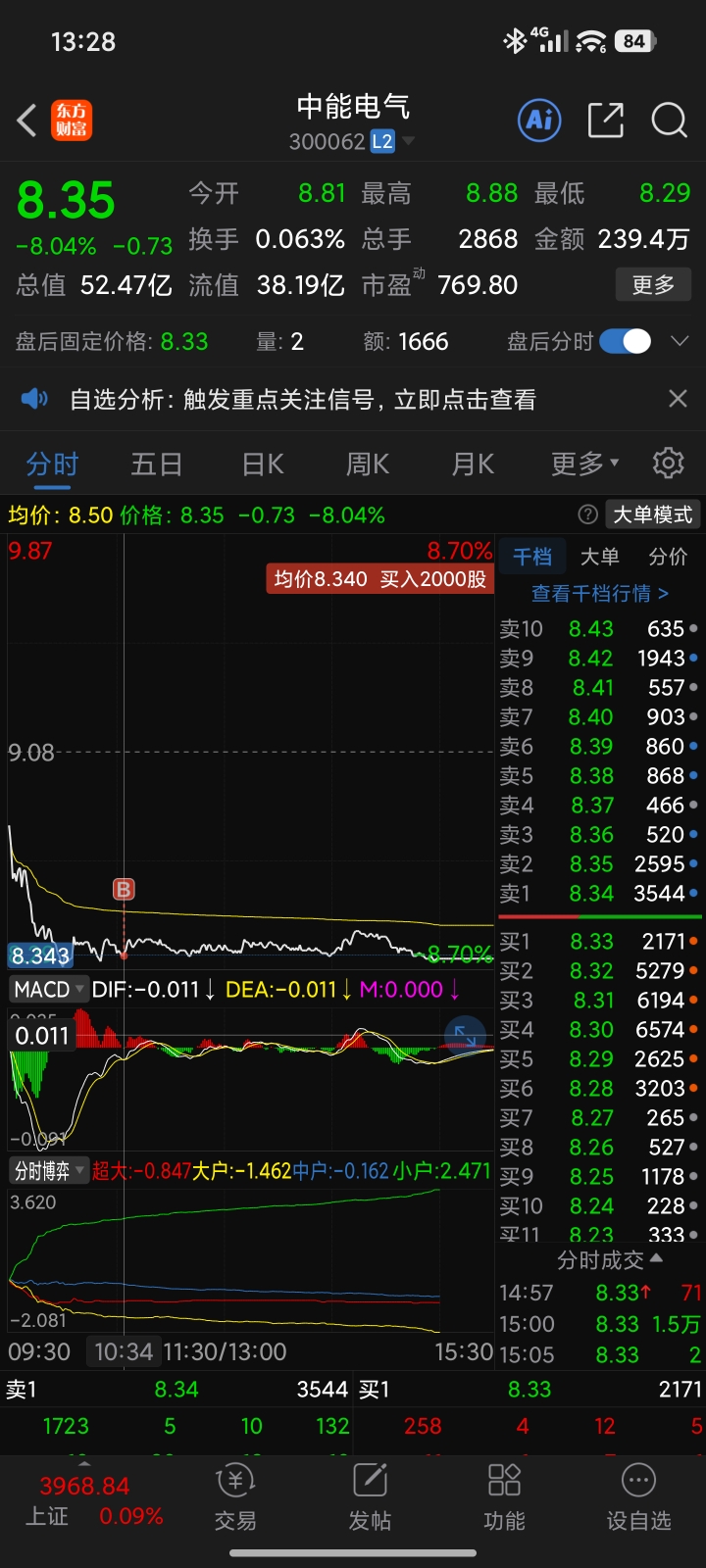Expand the 盘后 section chevron
Image resolution: width=706 pixels, height=1568 pixels.
click(680, 341)
